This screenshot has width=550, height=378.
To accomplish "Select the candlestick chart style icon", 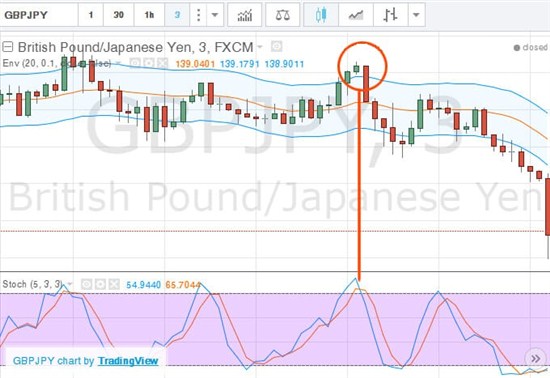I will (x=321, y=15).
